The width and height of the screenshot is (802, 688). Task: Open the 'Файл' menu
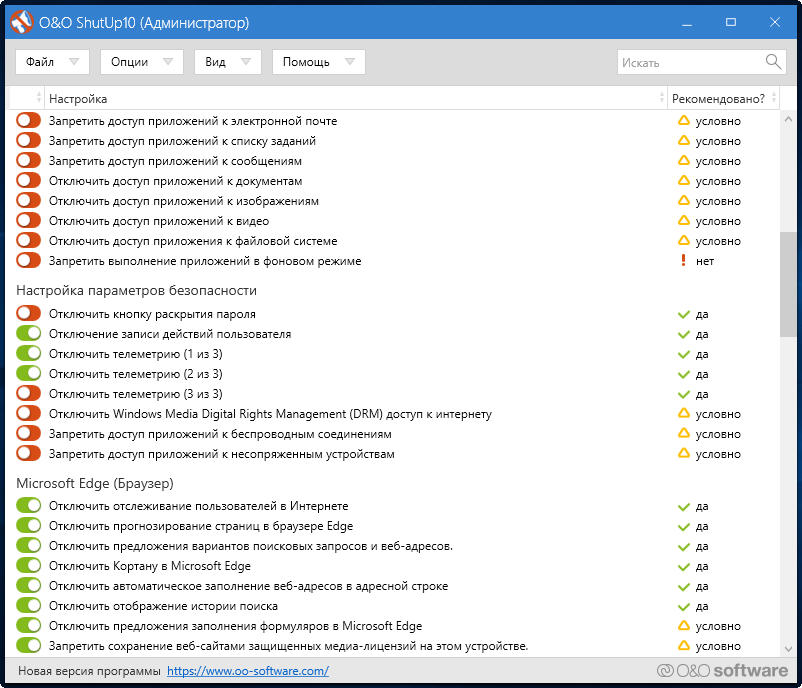(52, 62)
